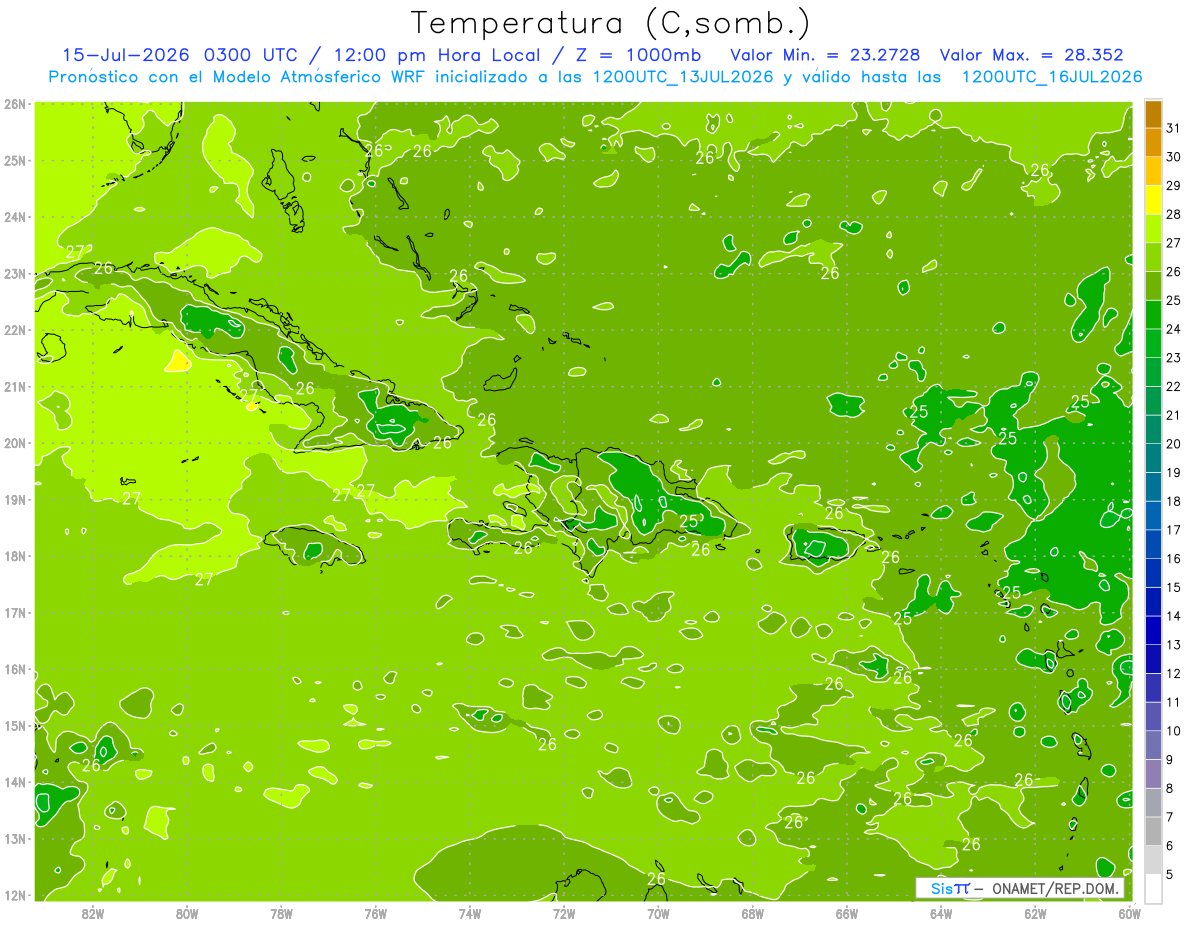
Task: Click the yellow legend swatch between 28 and 29
Action: 1153,200
